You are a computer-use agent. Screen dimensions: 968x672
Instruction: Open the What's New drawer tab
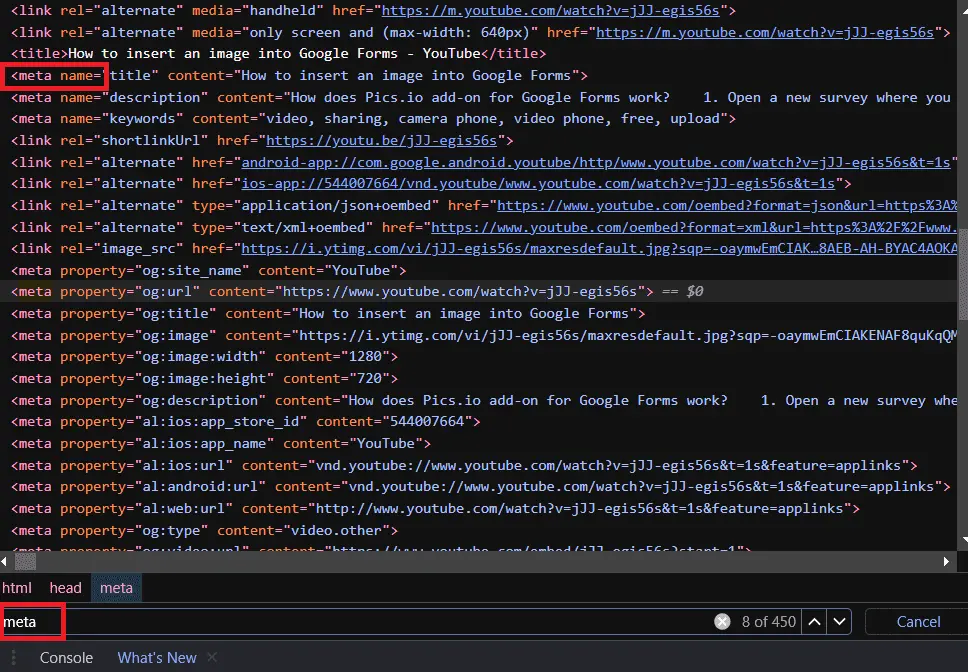click(157, 658)
